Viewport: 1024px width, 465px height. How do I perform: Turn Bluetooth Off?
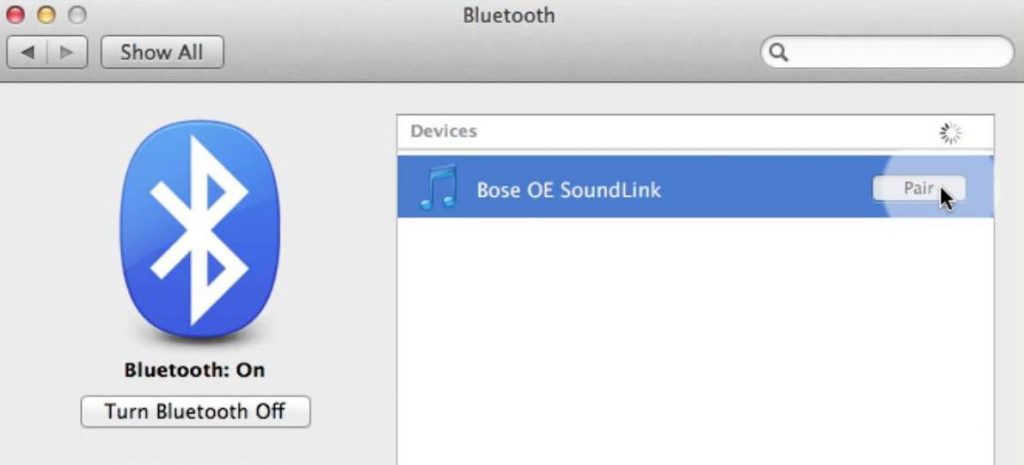(195, 411)
